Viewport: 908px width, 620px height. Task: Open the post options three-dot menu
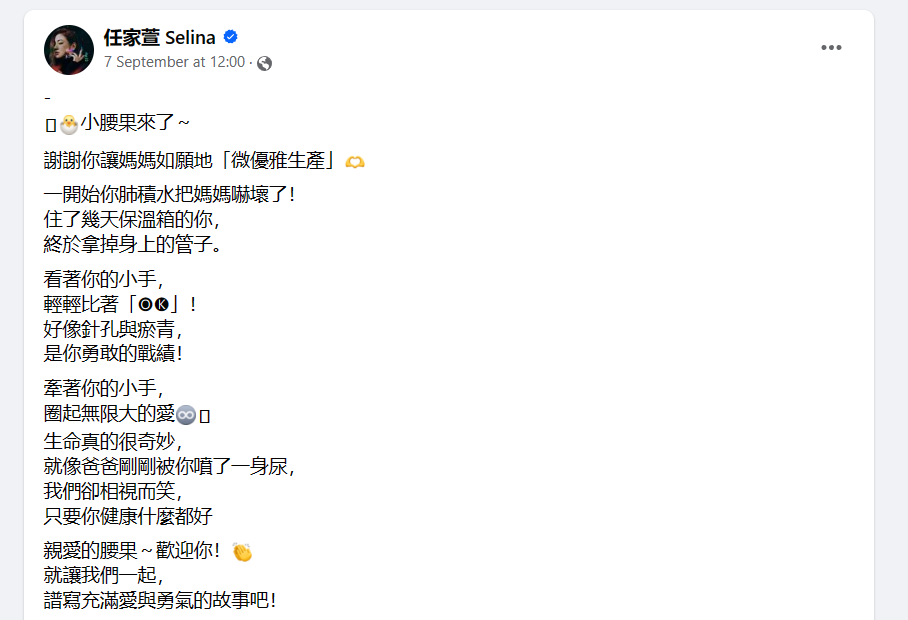[831, 48]
